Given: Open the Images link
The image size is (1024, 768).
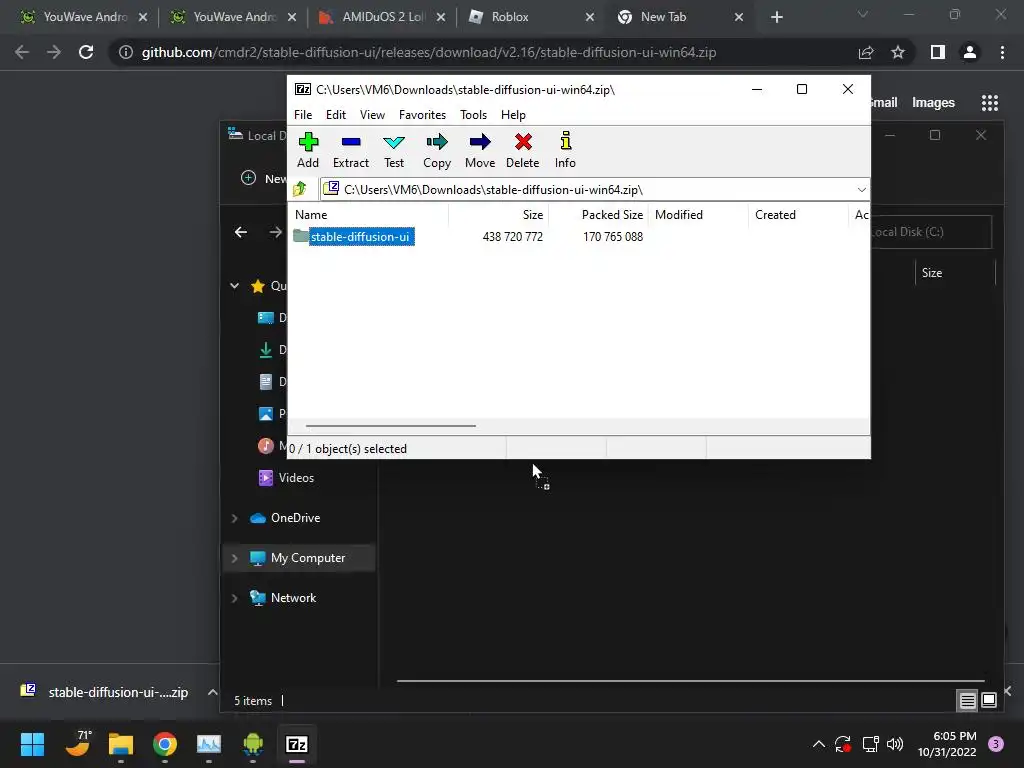Looking at the screenshot, I should (x=933, y=103).
